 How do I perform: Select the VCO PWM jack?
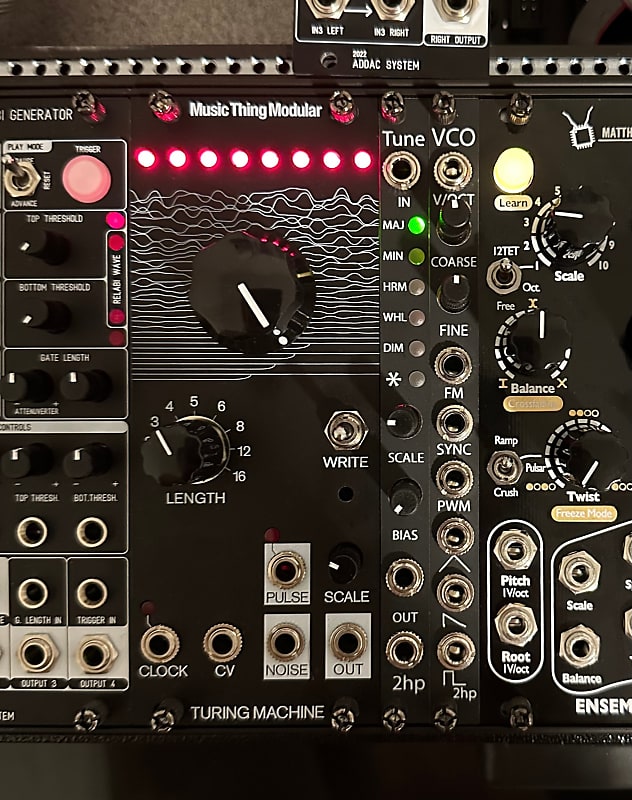tap(454, 479)
